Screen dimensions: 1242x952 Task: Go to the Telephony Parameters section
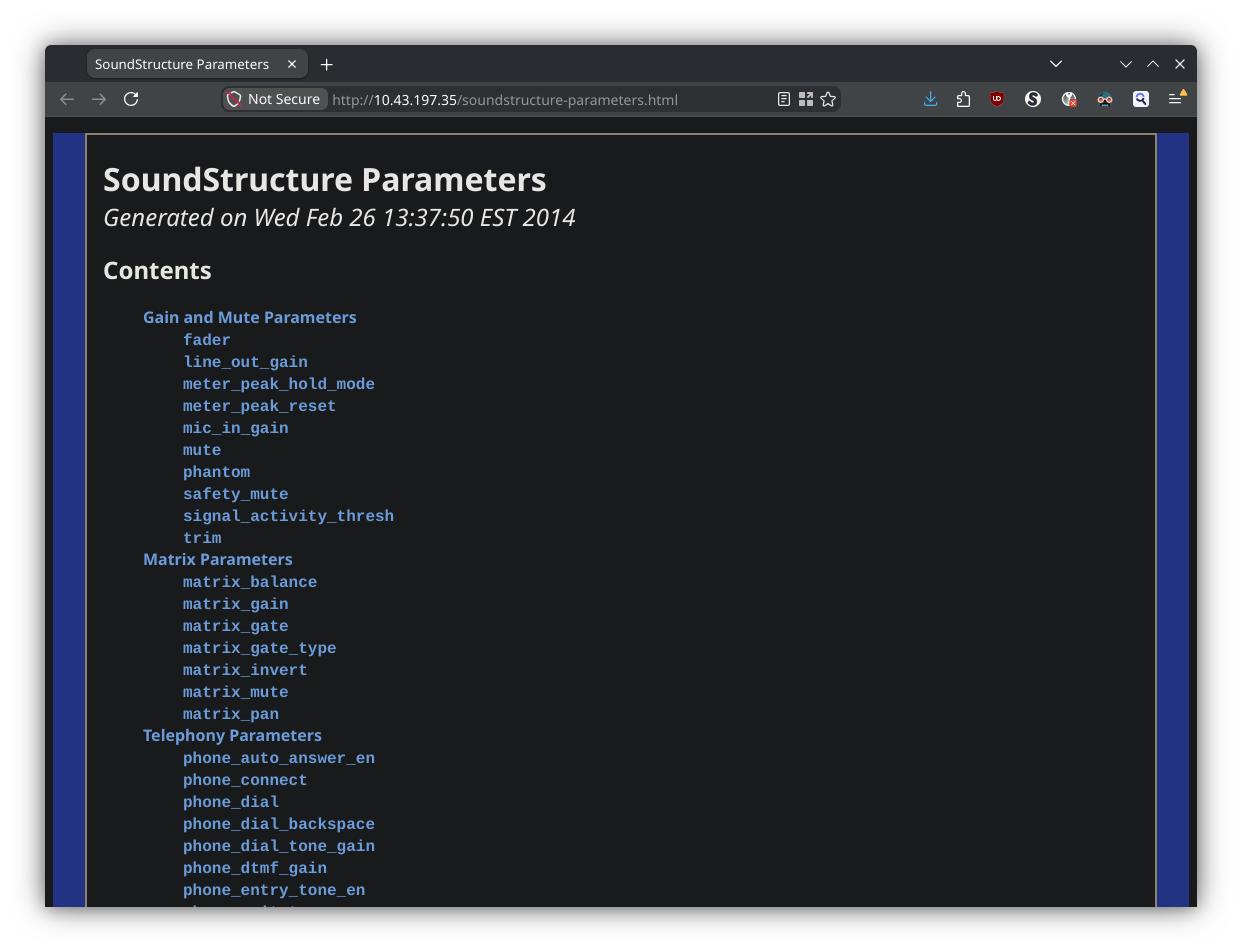click(232, 735)
